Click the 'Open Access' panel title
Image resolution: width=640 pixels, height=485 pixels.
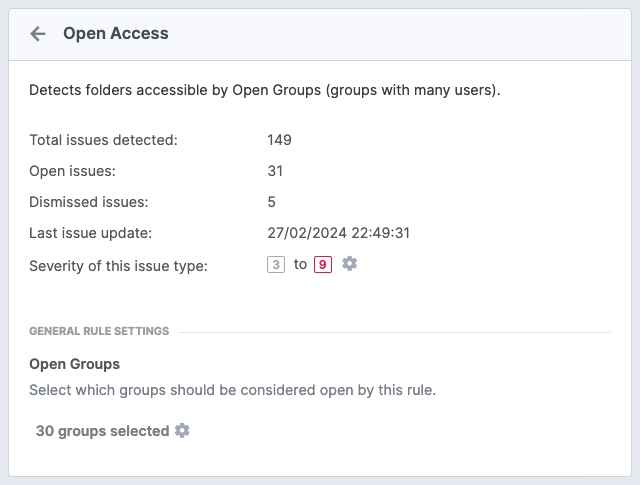point(116,33)
